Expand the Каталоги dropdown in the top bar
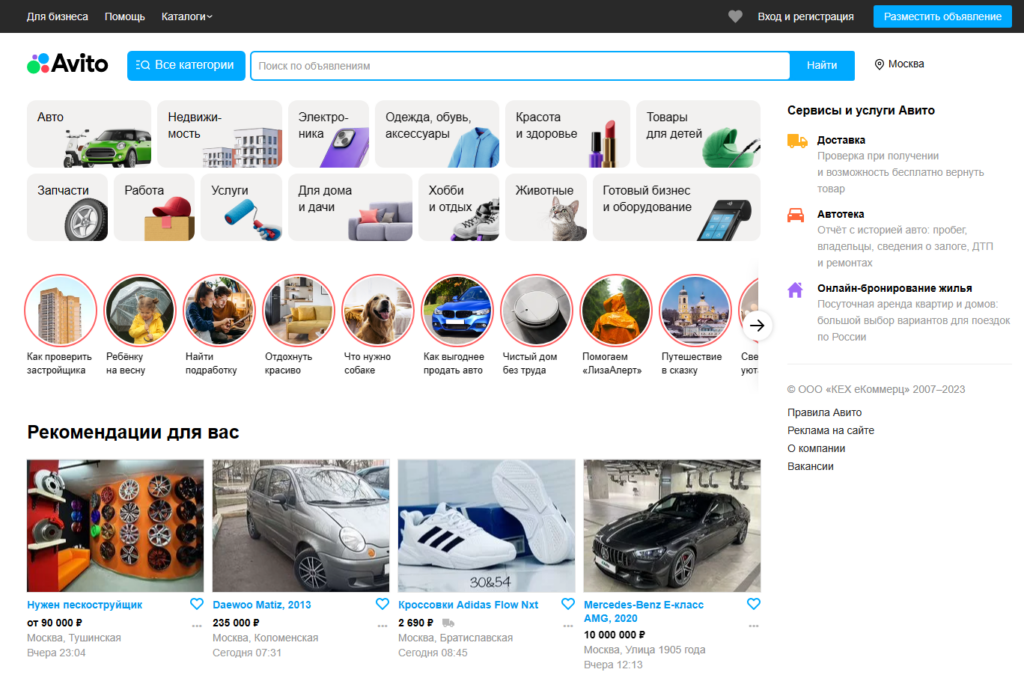Viewport: 1024px width, 693px height. pos(187,16)
